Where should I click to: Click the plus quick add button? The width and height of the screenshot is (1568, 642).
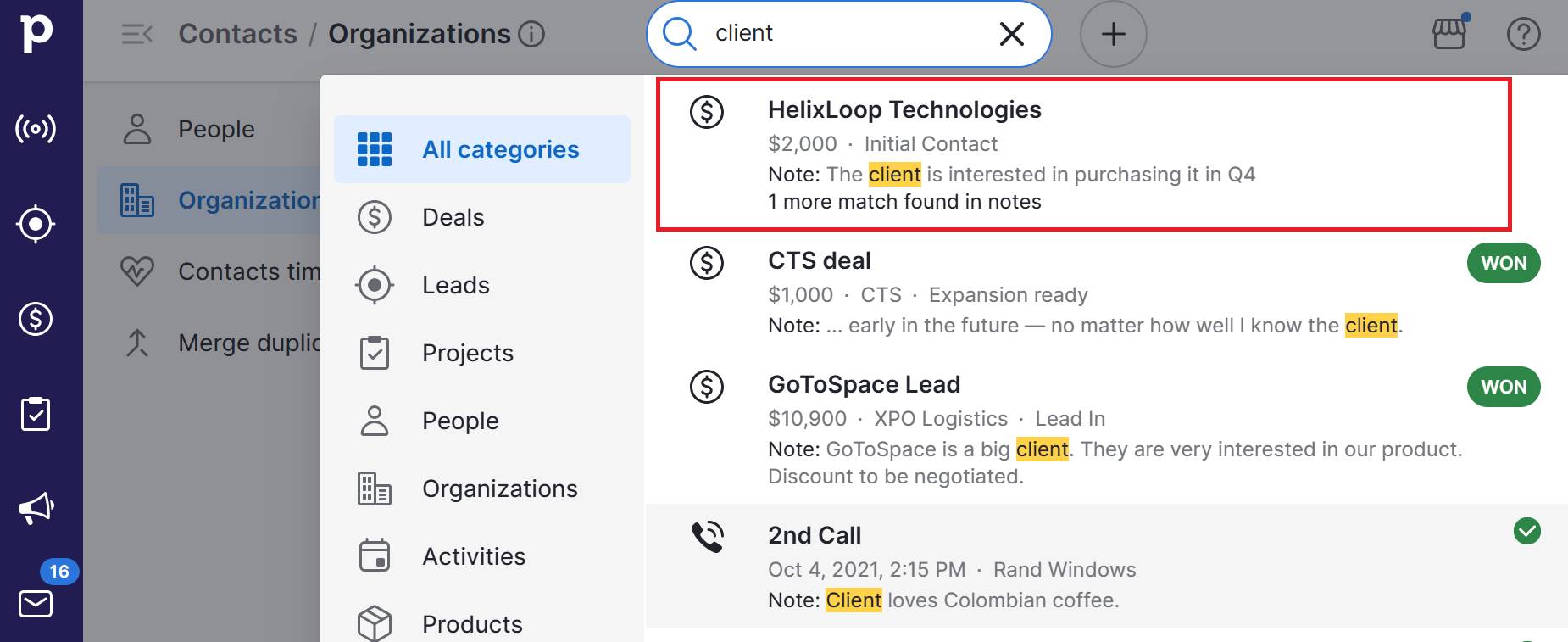point(1113,34)
